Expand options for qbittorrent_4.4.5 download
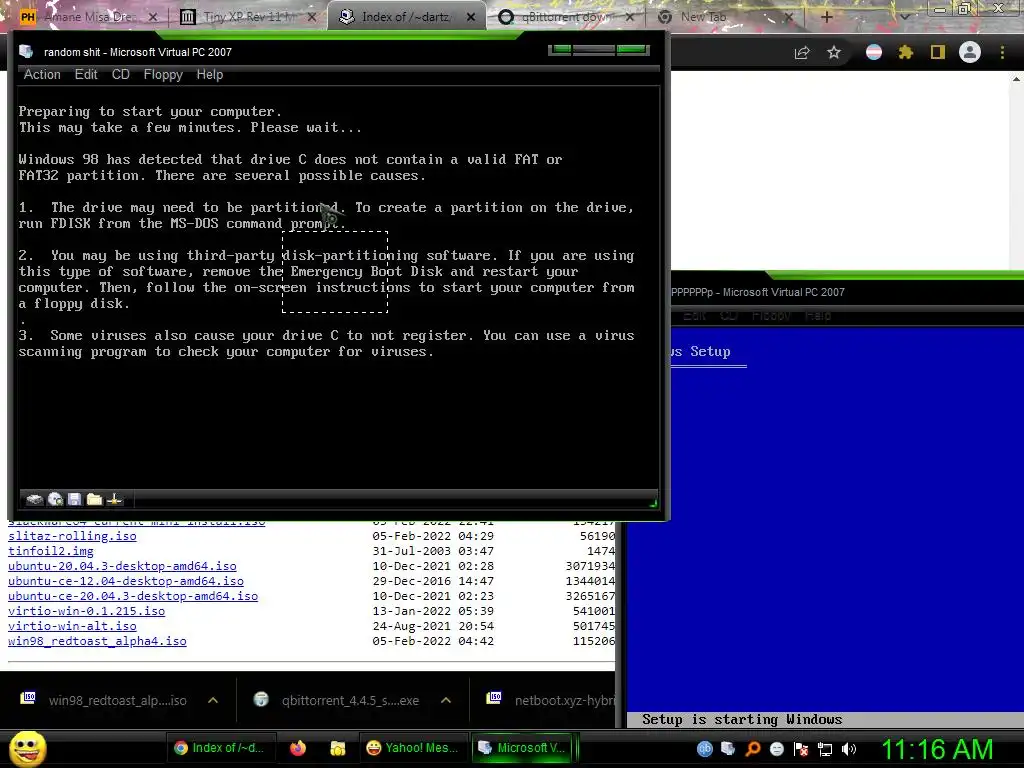 click(x=446, y=700)
